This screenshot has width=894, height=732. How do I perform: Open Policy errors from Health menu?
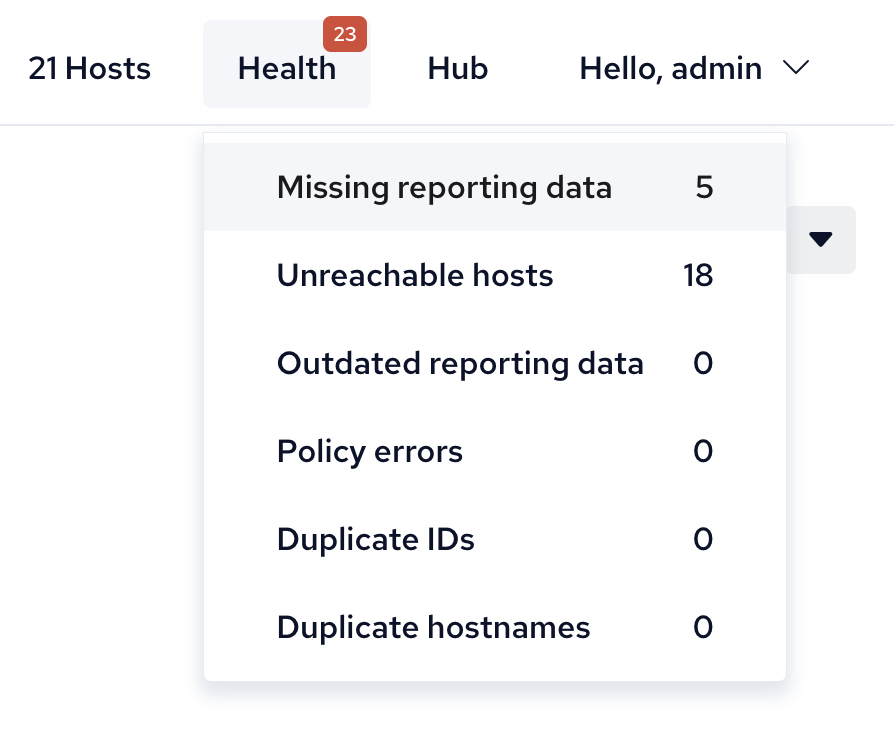coord(370,451)
